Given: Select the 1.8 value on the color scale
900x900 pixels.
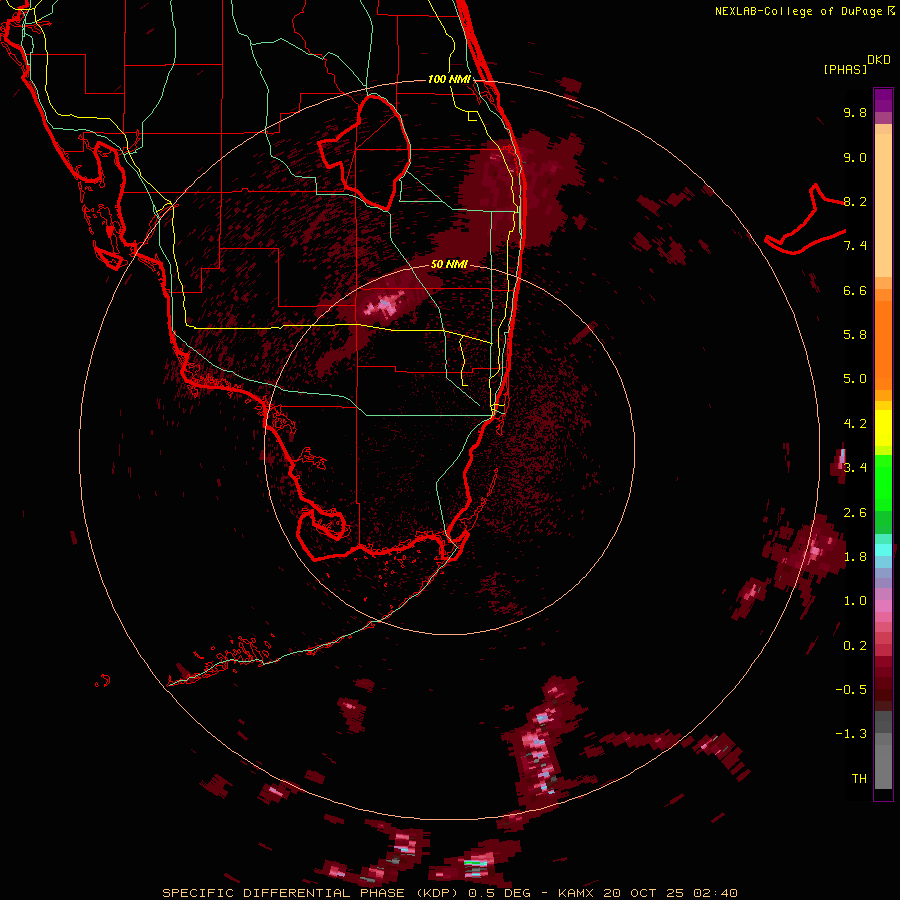Looking at the screenshot, I should (x=855, y=557).
